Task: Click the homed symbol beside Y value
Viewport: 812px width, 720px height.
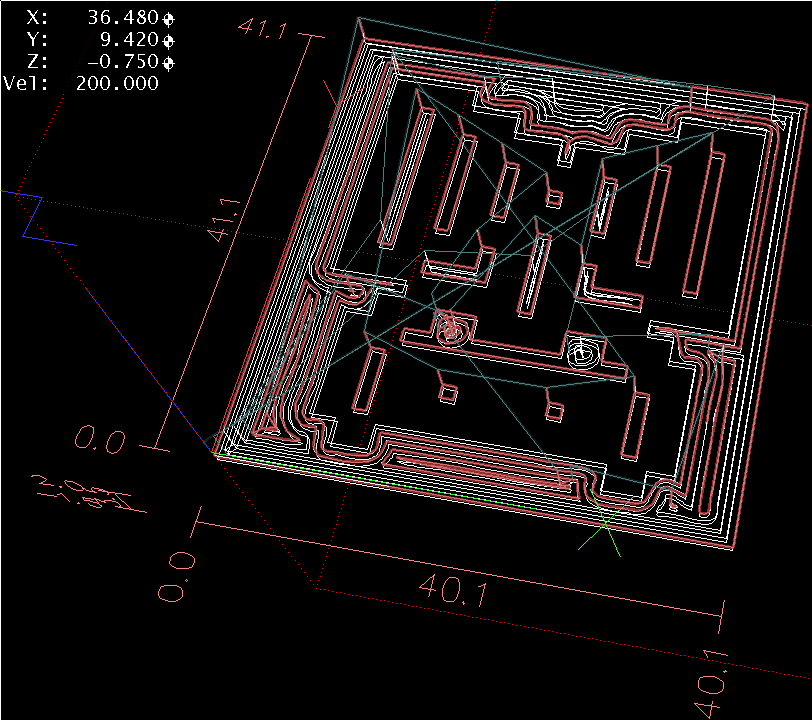Action: click(169, 41)
